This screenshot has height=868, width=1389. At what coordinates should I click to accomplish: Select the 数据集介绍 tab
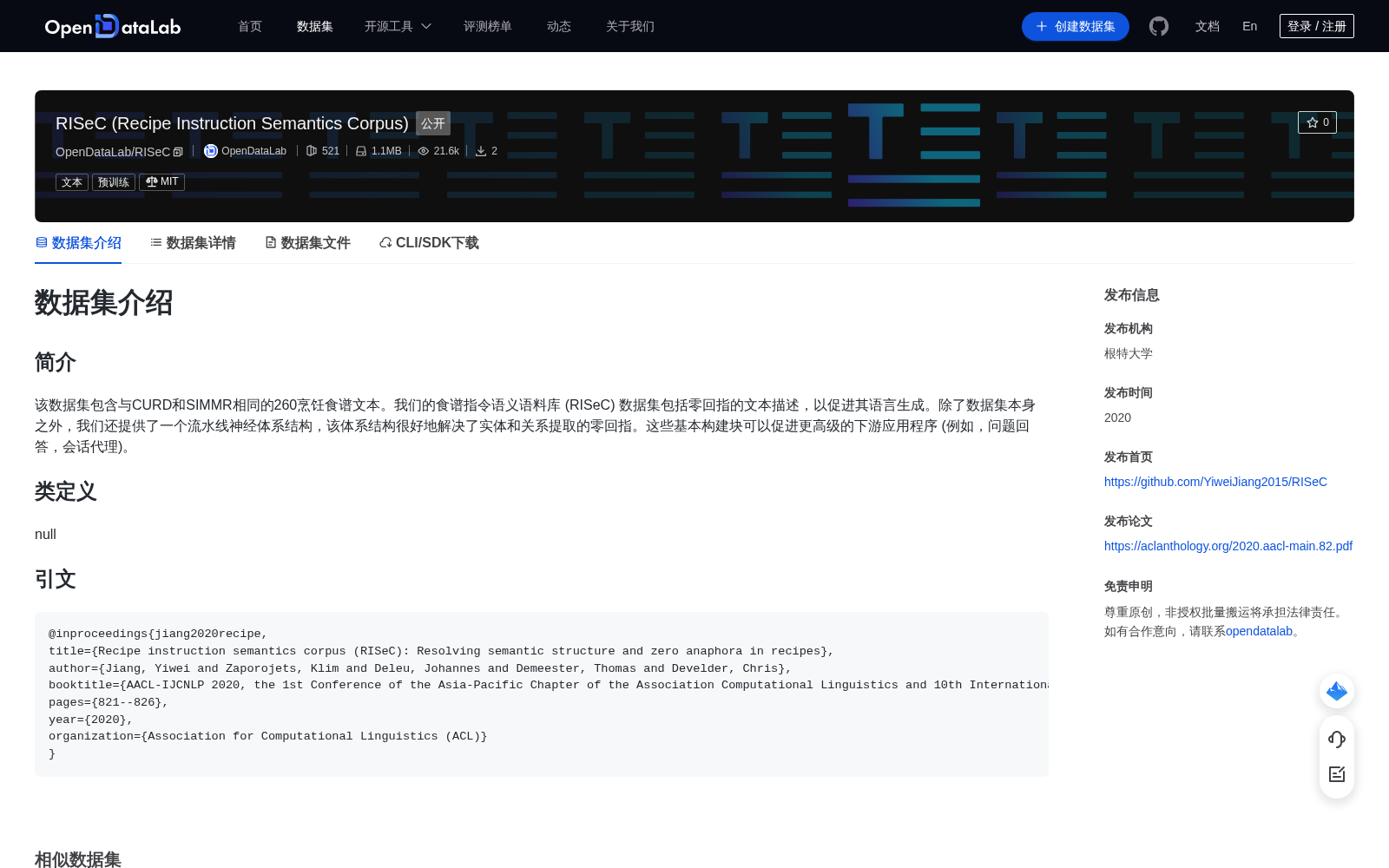tap(78, 243)
